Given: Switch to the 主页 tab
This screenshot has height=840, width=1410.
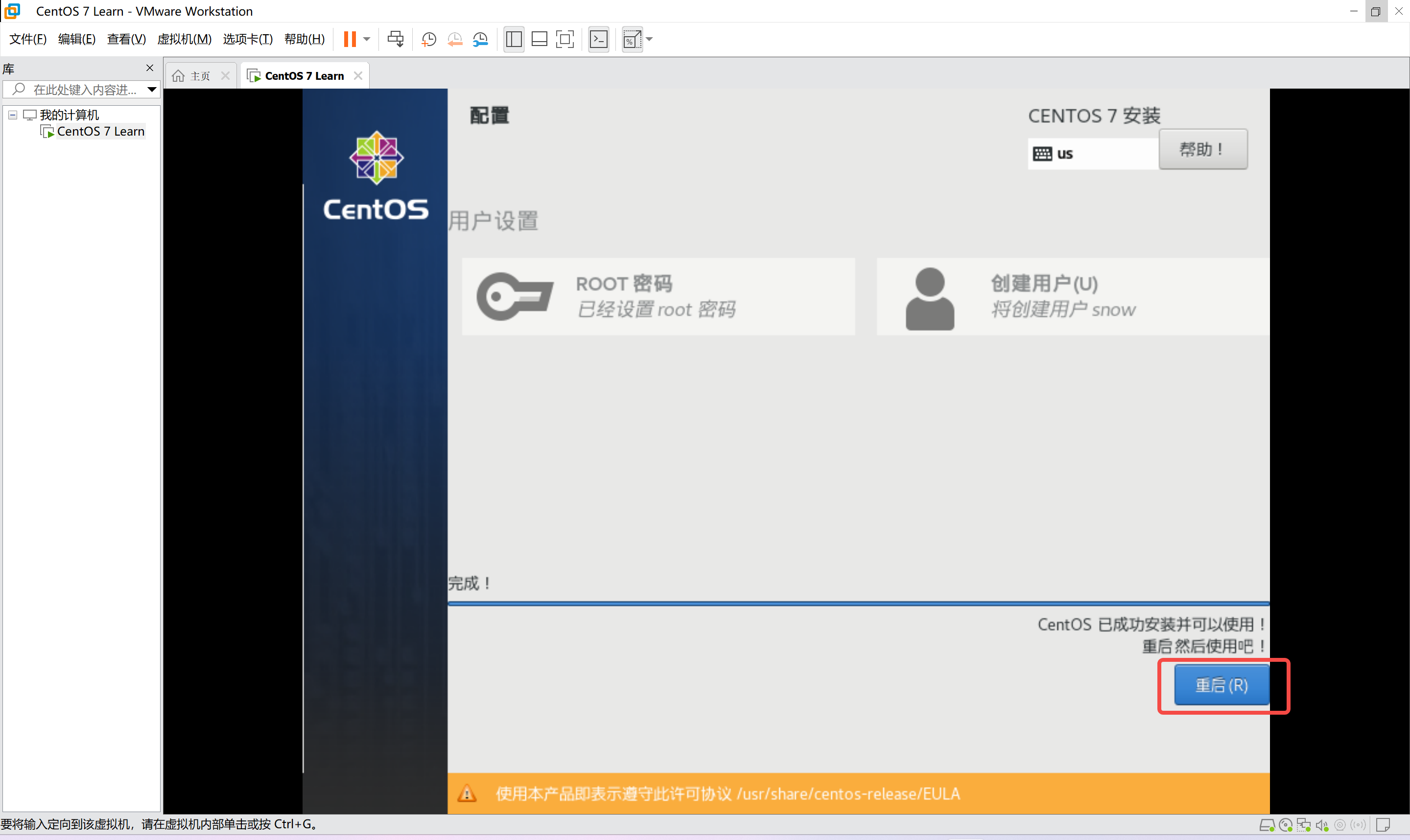Looking at the screenshot, I should [x=200, y=76].
